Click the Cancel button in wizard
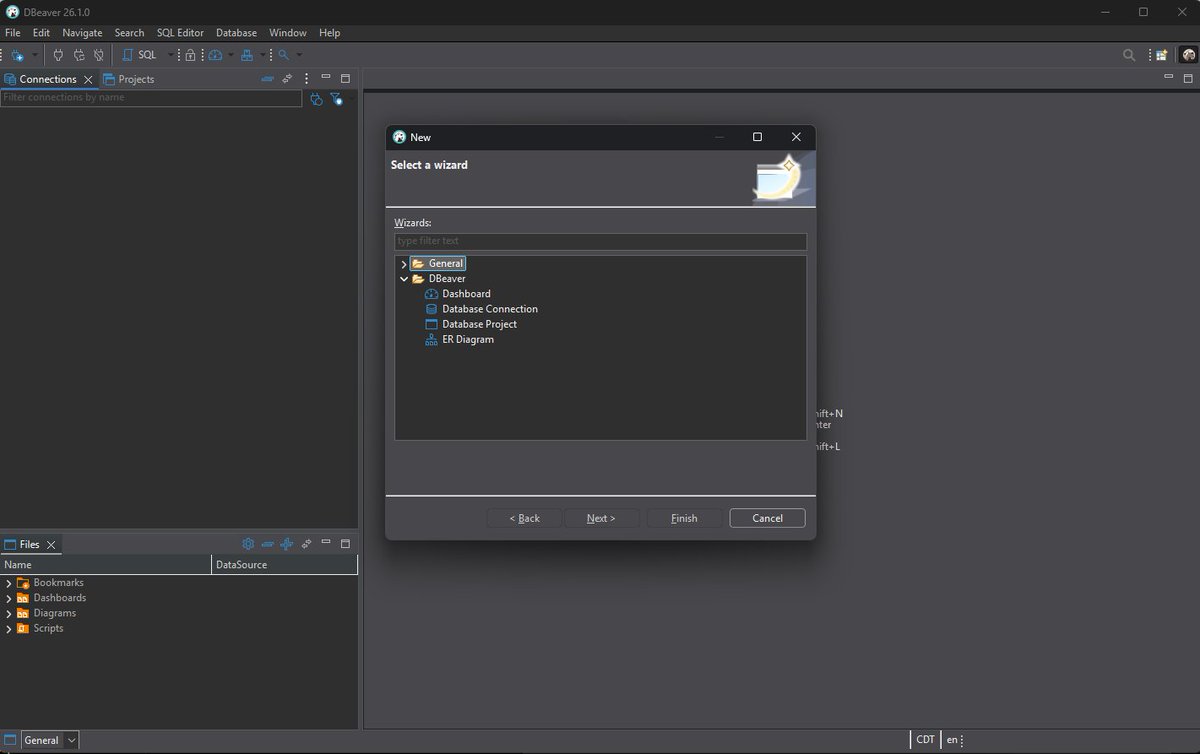Viewport: 1200px width, 754px height. click(767, 518)
